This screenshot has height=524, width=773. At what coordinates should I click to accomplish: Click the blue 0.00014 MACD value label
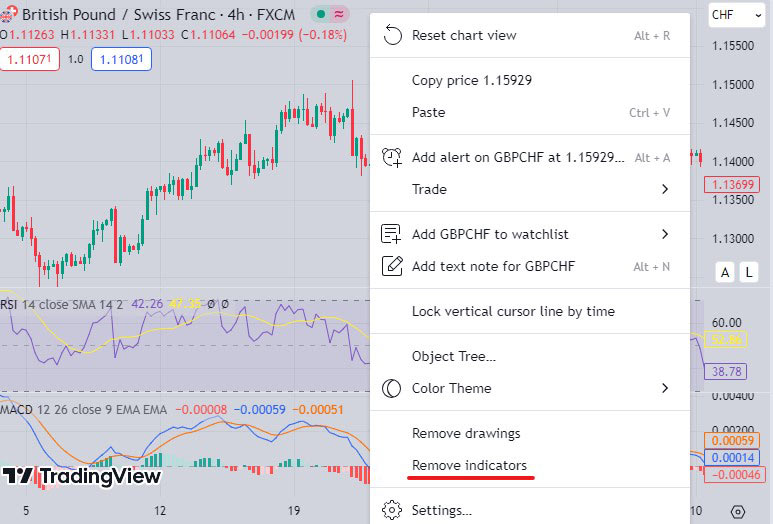pos(733,457)
